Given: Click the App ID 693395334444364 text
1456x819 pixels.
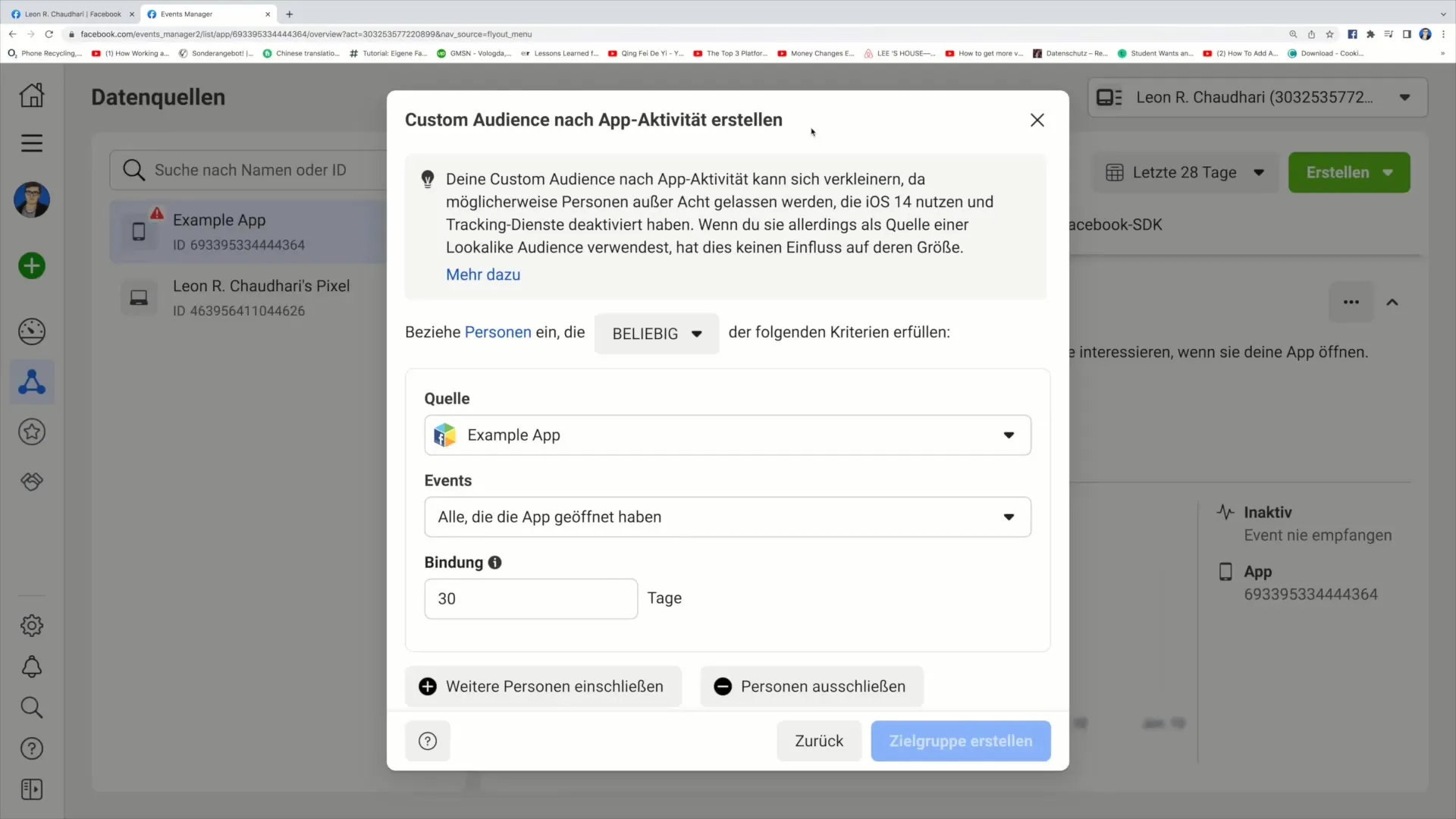Looking at the screenshot, I should tap(1310, 595).
